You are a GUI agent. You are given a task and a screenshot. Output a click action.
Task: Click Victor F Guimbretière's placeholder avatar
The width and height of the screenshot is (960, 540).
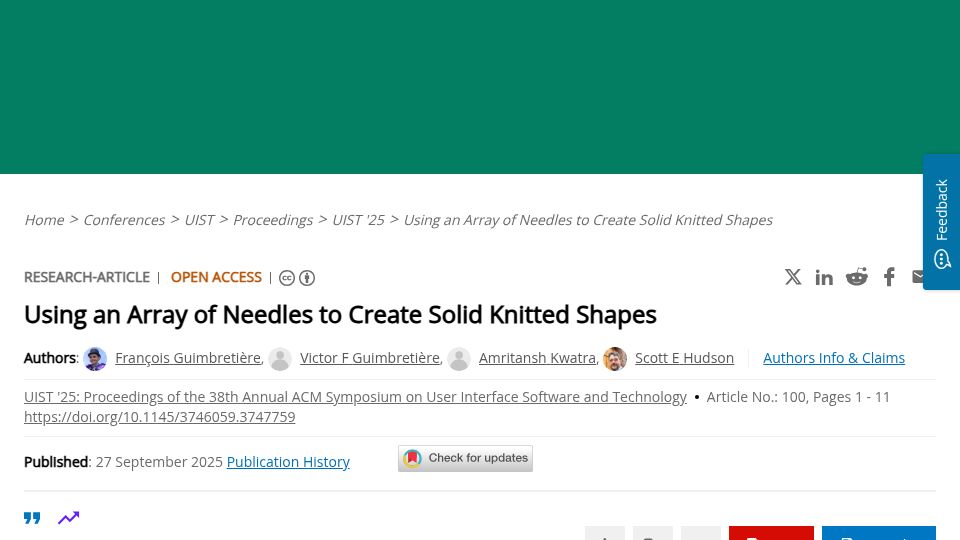pos(280,359)
